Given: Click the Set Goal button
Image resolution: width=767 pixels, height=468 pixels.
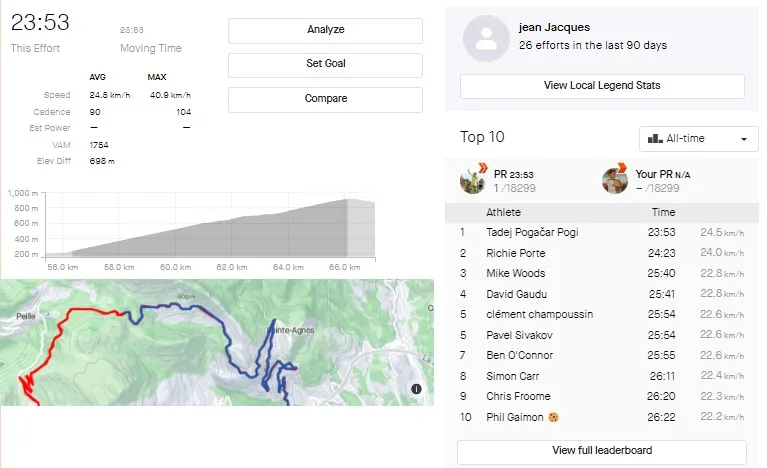Looking at the screenshot, I should click(x=325, y=65).
